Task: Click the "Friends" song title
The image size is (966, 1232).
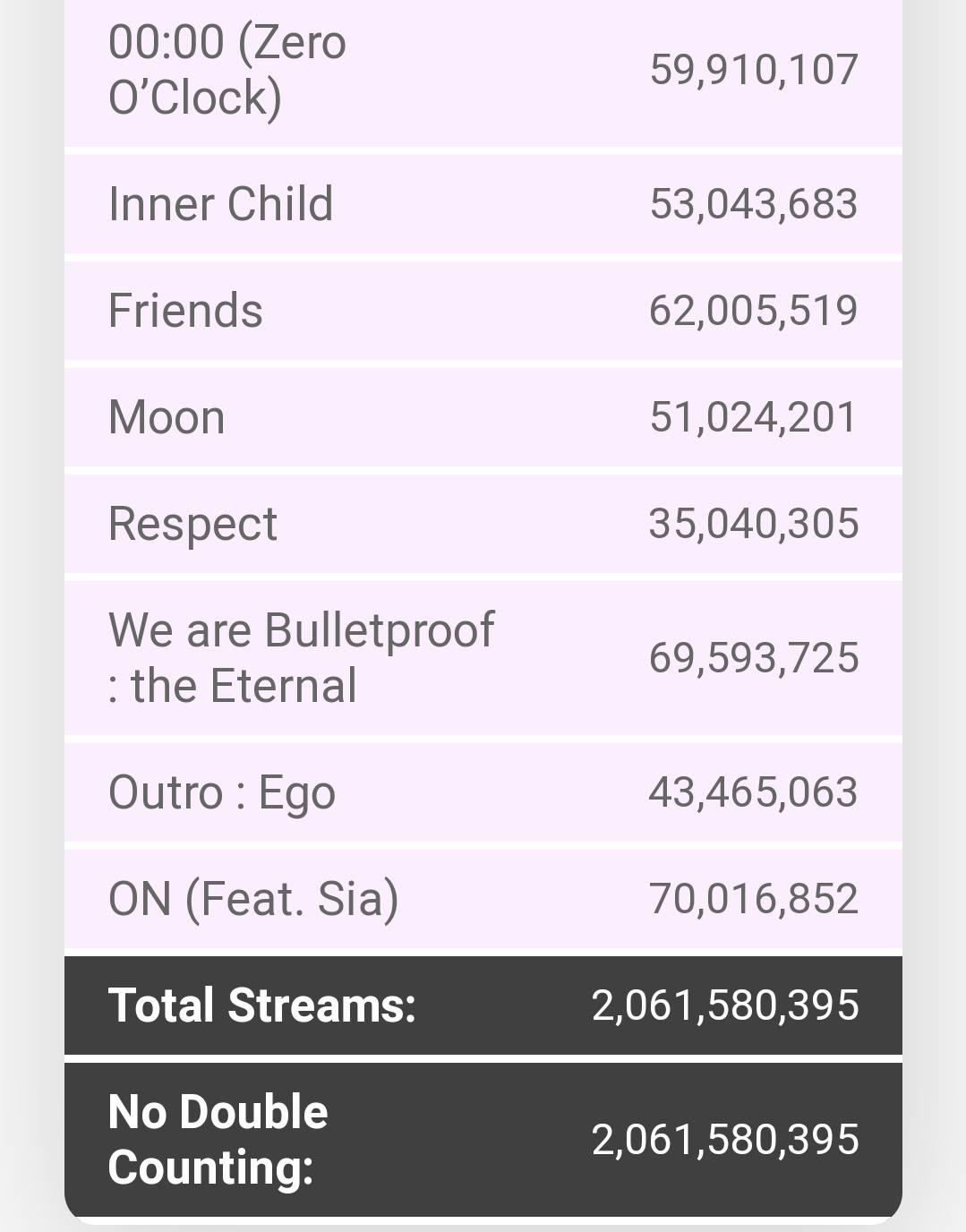Action: pyautogui.click(x=185, y=311)
